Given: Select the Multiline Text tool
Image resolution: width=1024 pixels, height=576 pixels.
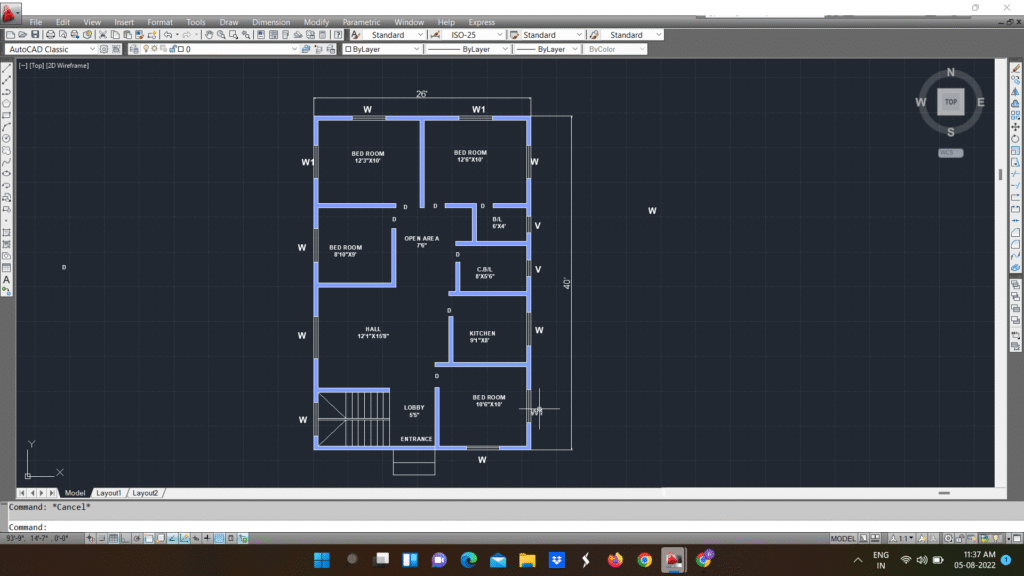Looking at the screenshot, I should click(7, 280).
